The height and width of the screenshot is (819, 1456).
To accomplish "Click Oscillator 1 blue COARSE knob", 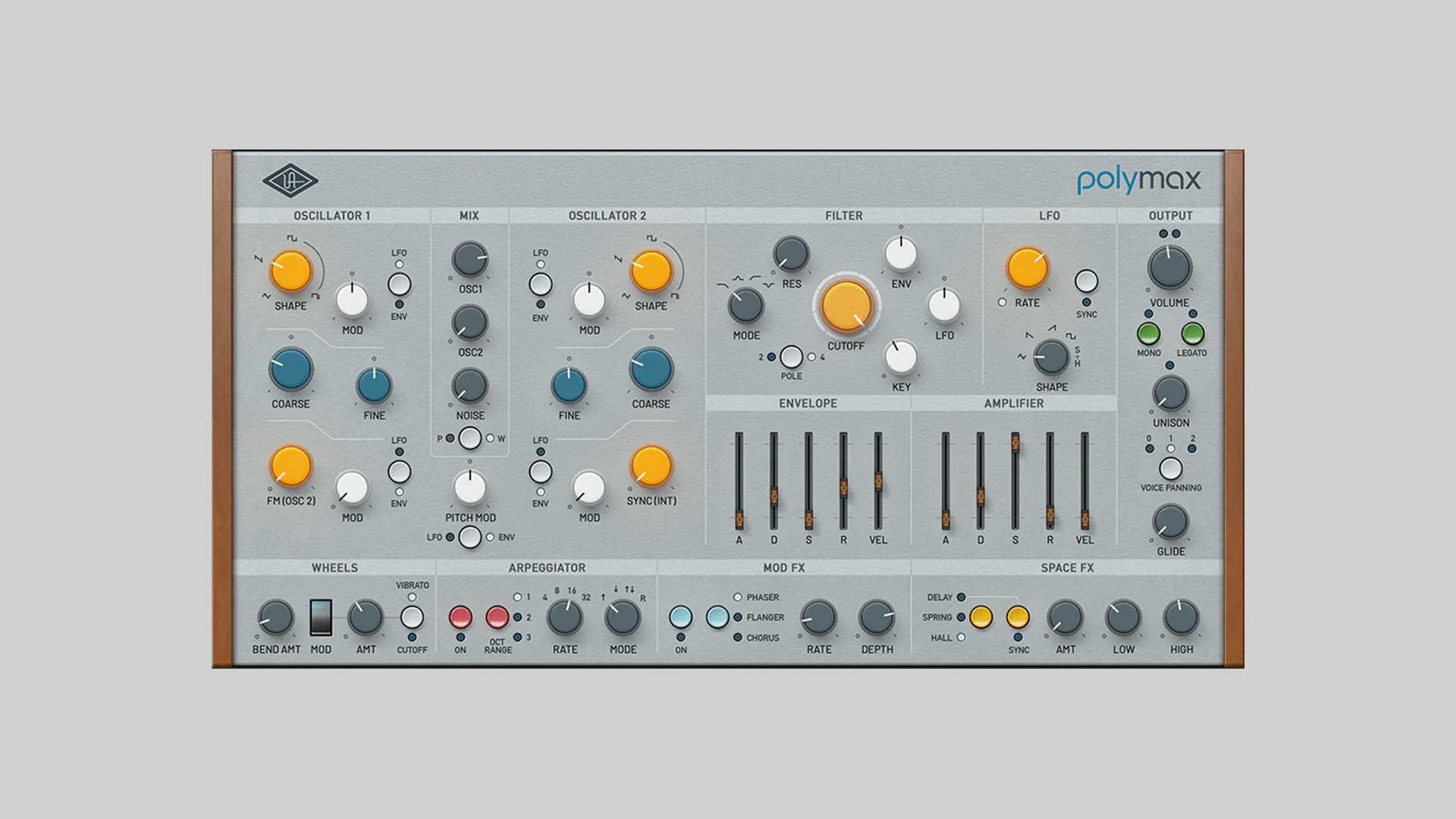I will pyautogui.click(x=291, y=369).
